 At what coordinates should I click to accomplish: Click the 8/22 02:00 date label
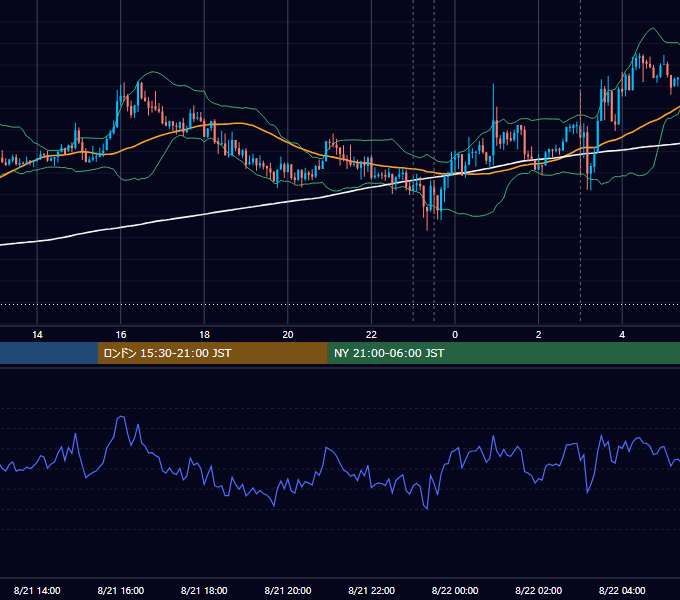pos(539,590)
